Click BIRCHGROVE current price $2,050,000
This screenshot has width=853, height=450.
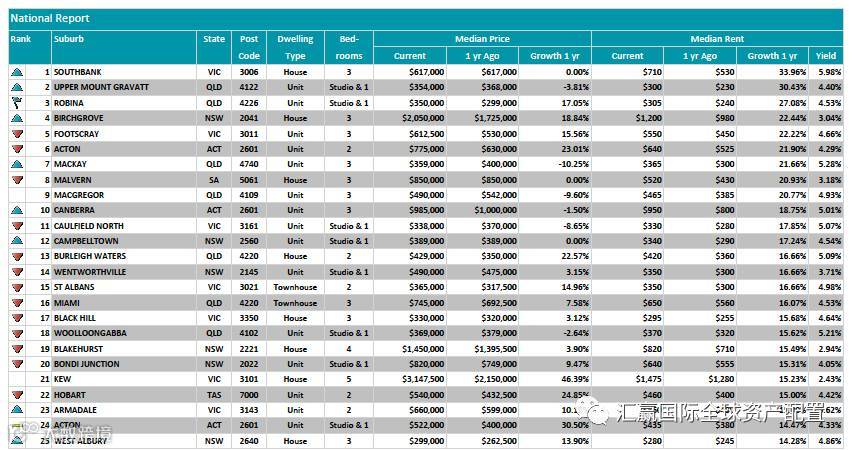pyautogui.click(x=423, y=118)
